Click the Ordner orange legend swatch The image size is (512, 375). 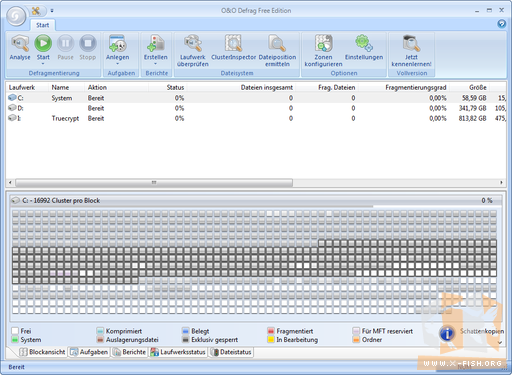356,340
